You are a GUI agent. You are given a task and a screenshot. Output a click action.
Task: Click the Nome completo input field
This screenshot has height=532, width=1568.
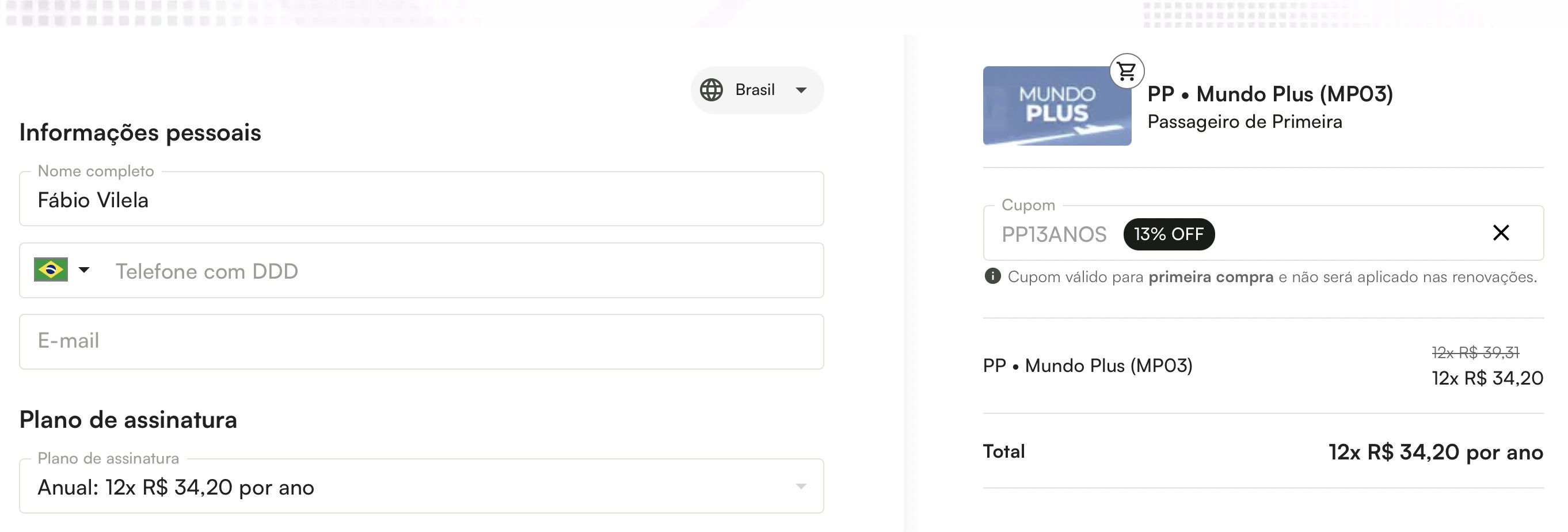[420, 200]
